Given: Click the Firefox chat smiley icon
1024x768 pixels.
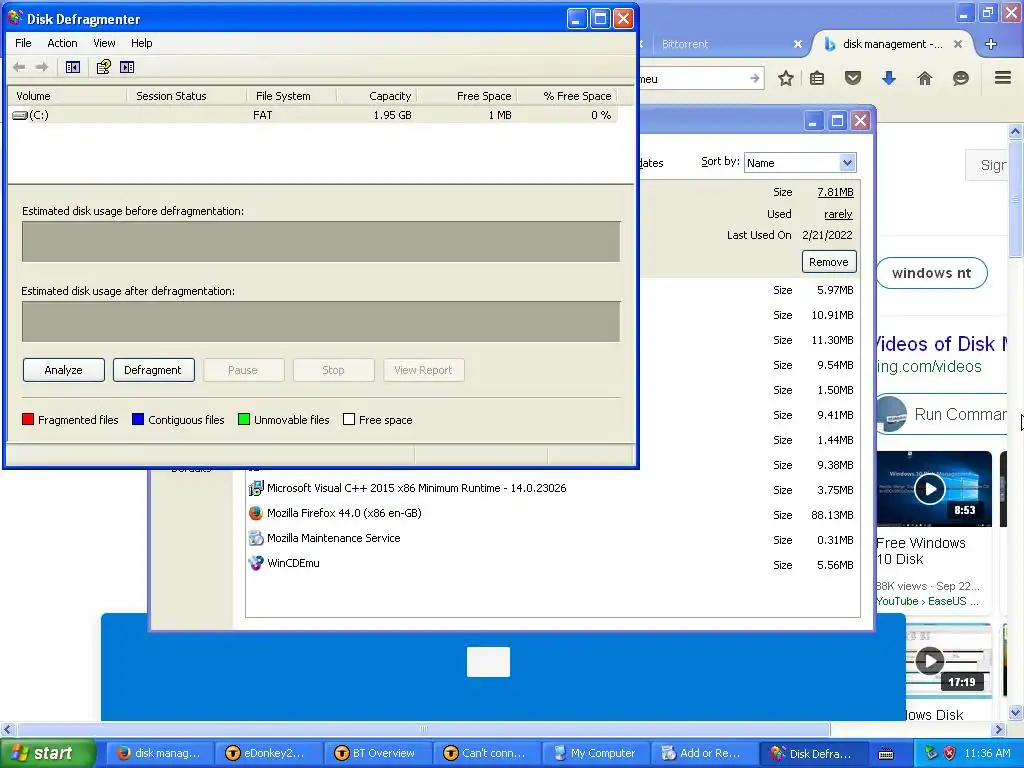Looking at the screenshot, I should 961,78.
